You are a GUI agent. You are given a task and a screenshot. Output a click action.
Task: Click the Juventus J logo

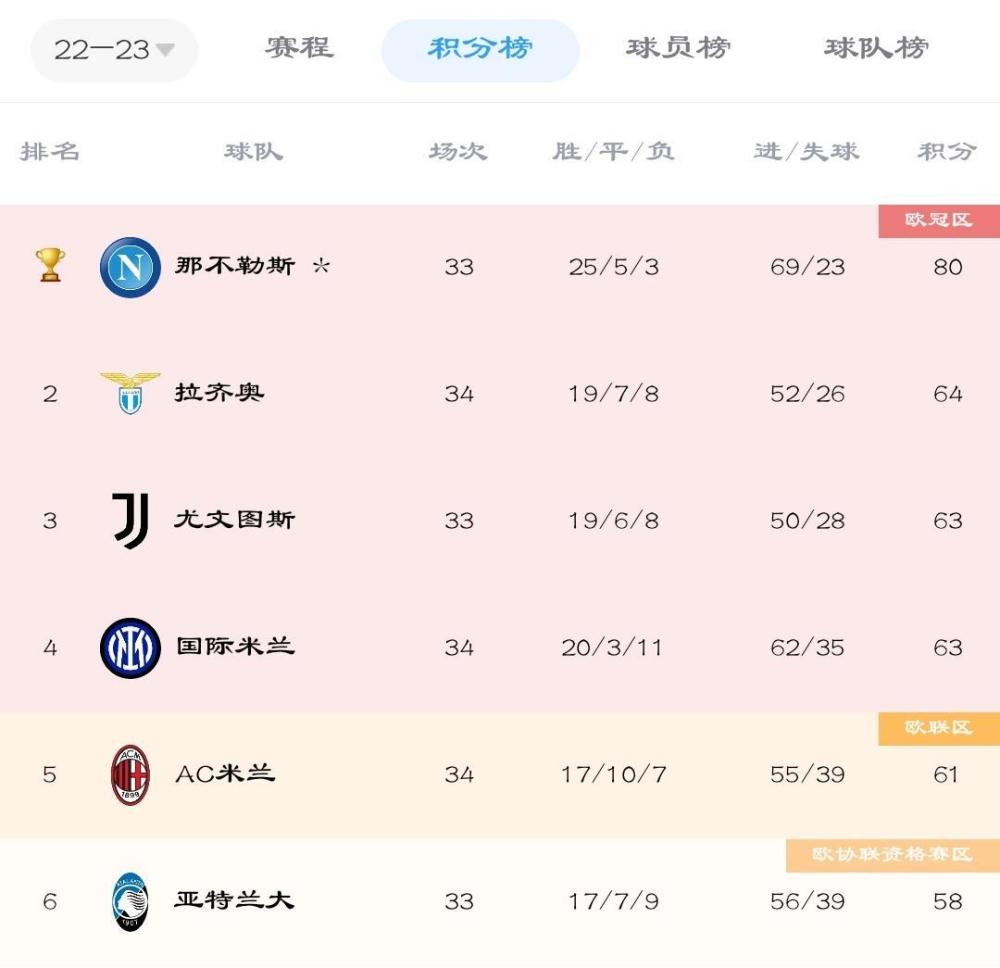tap(131, 520)
